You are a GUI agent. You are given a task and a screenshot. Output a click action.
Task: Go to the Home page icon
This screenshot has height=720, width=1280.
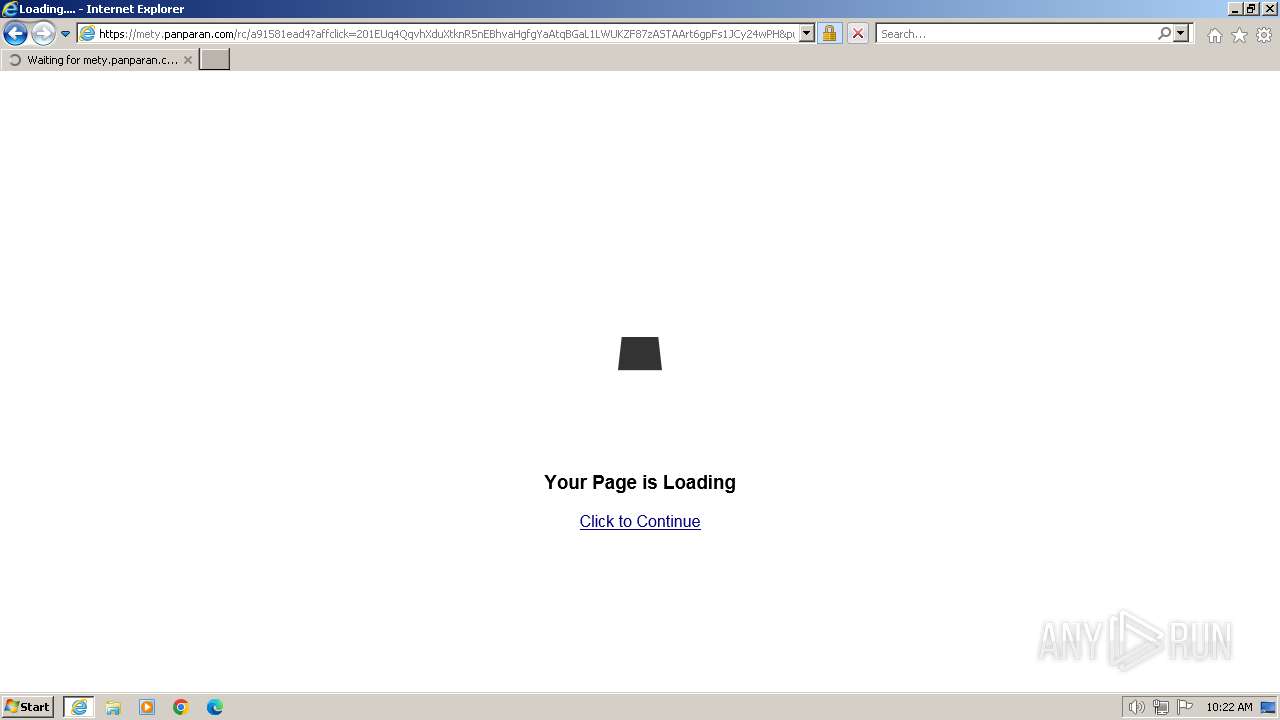point(1214,35)
